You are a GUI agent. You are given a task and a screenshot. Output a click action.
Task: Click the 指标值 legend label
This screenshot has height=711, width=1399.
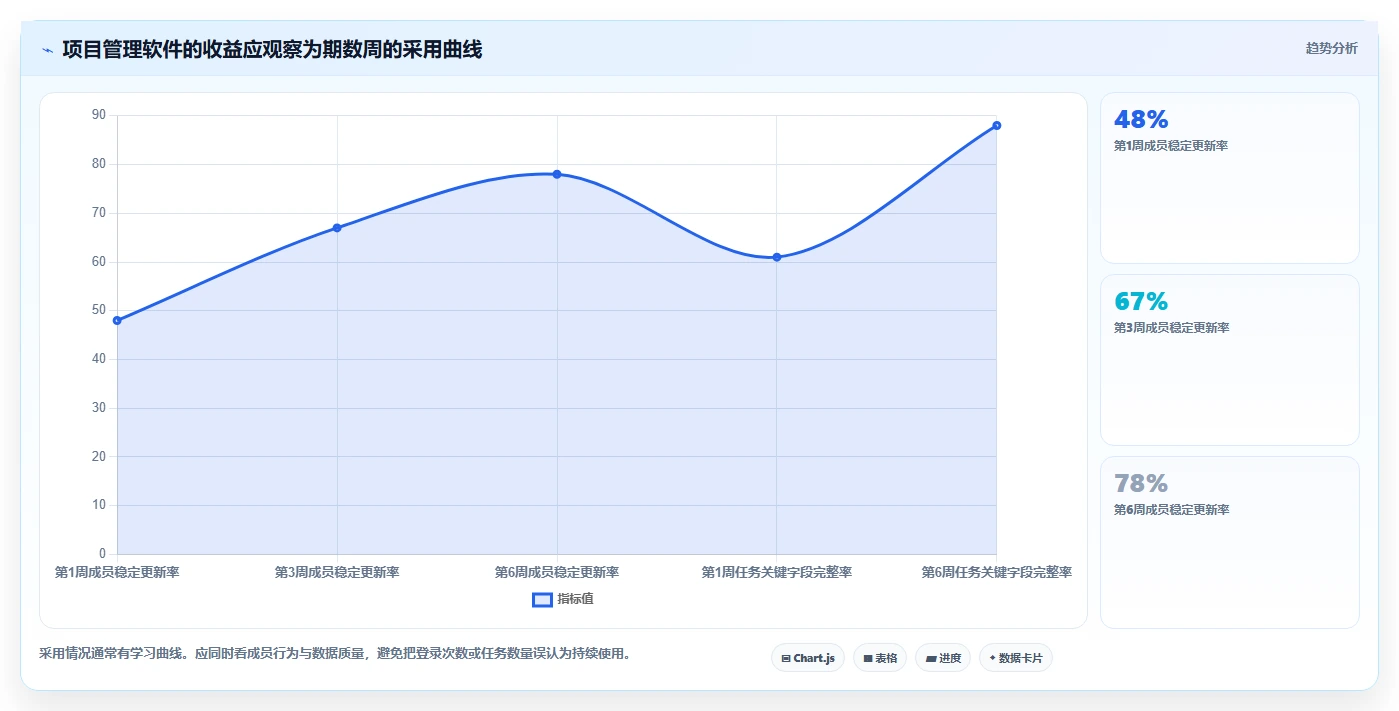coord(575,599)
